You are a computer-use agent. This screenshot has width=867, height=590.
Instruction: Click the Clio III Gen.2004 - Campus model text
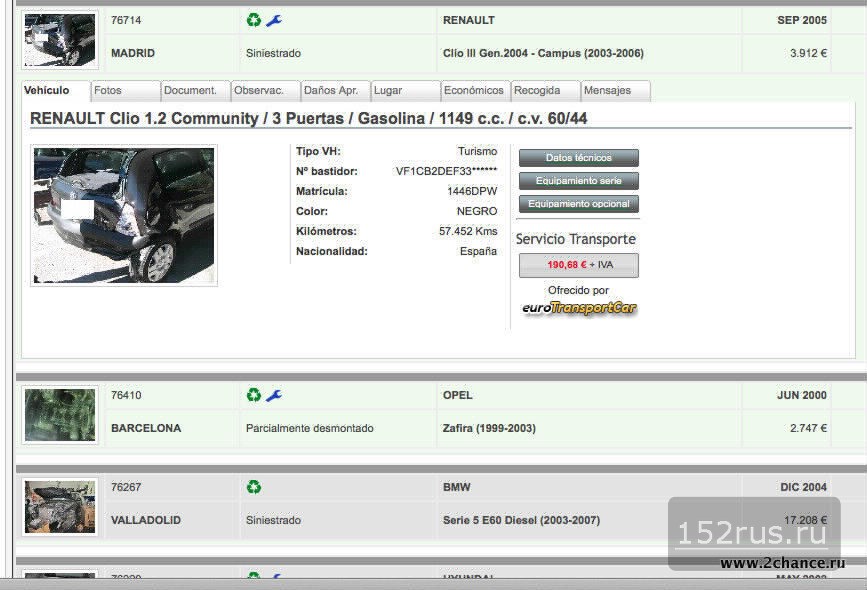(543, 53)
